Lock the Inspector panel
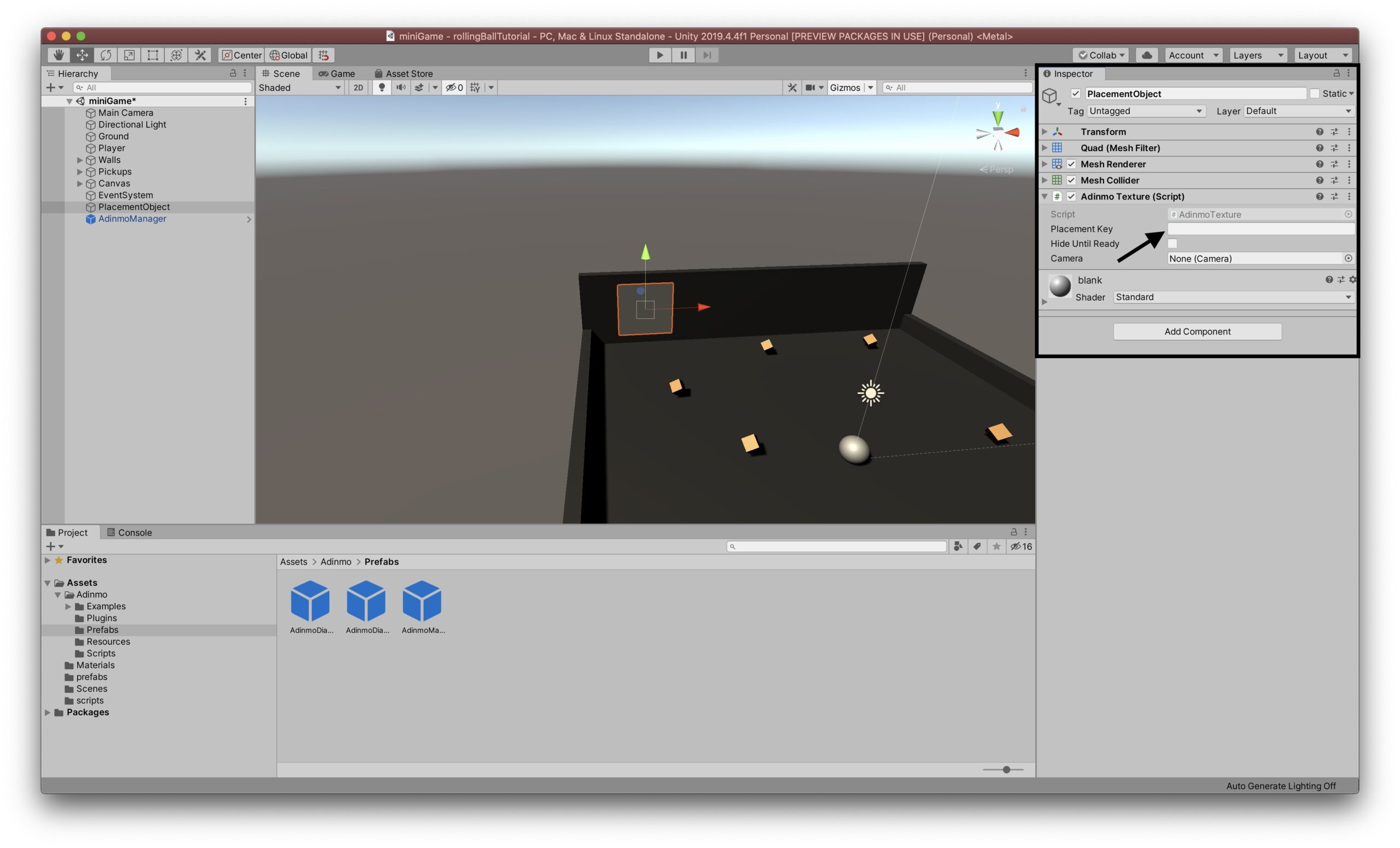This screenshot has width=1400, height=848. [1337, 73]
